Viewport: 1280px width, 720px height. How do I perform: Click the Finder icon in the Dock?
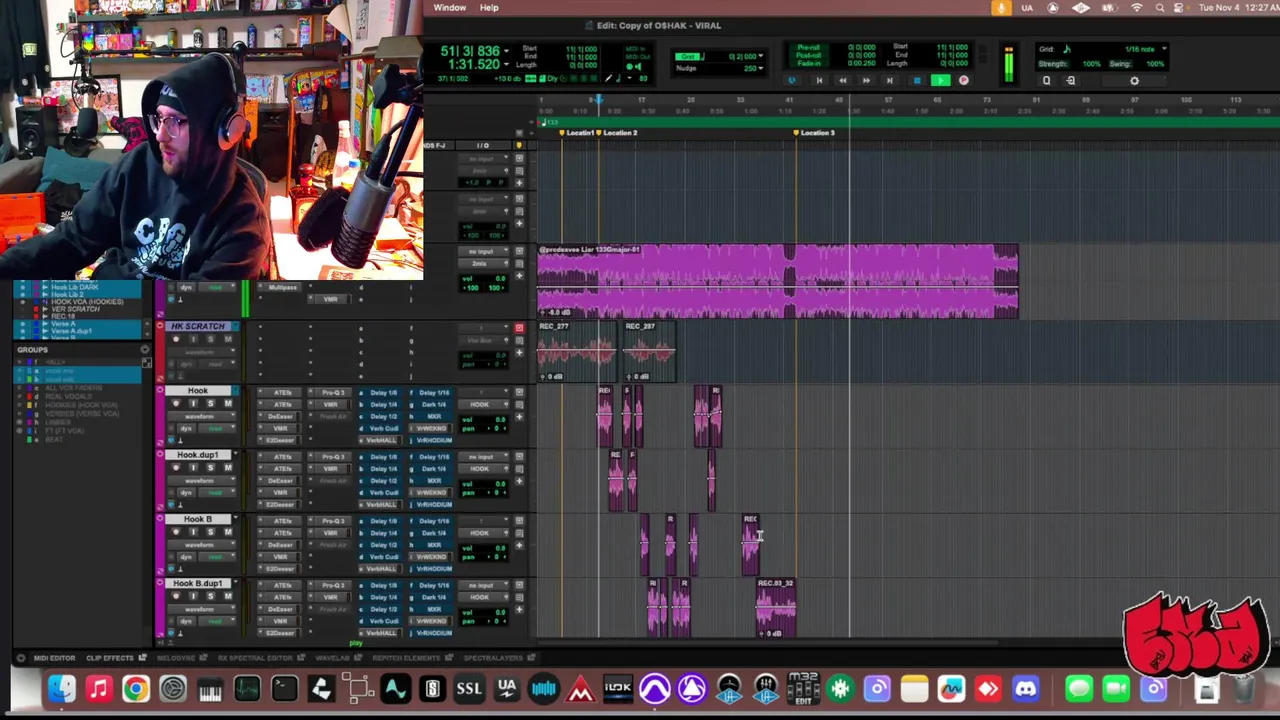[62, 689]
